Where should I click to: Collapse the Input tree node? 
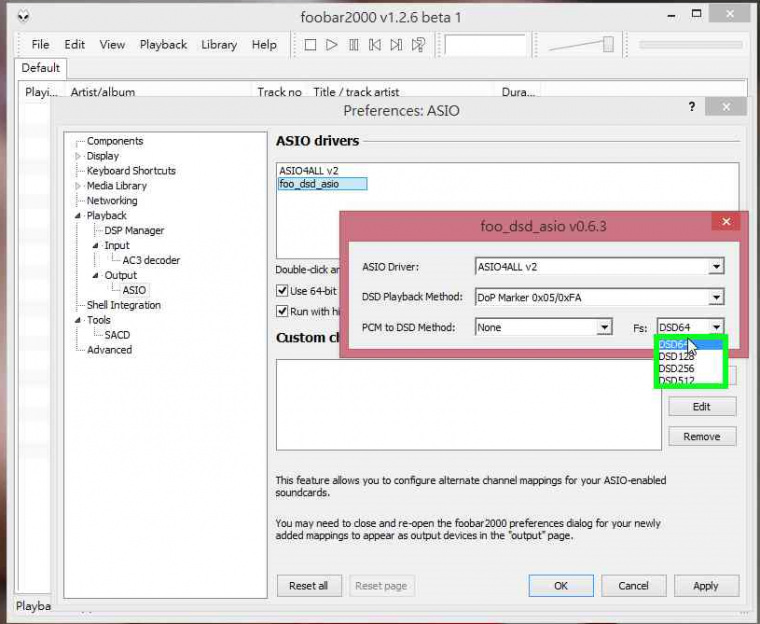click(x=95, y=246)
